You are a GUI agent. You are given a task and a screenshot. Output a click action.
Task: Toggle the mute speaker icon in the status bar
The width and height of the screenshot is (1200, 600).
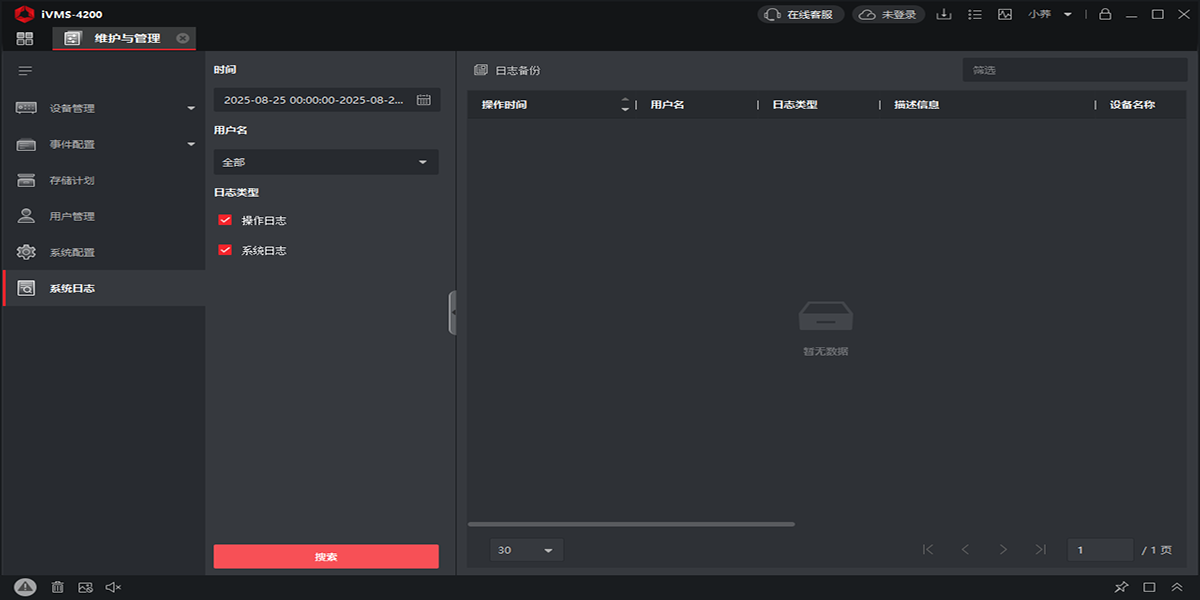(x=113, y=587)
